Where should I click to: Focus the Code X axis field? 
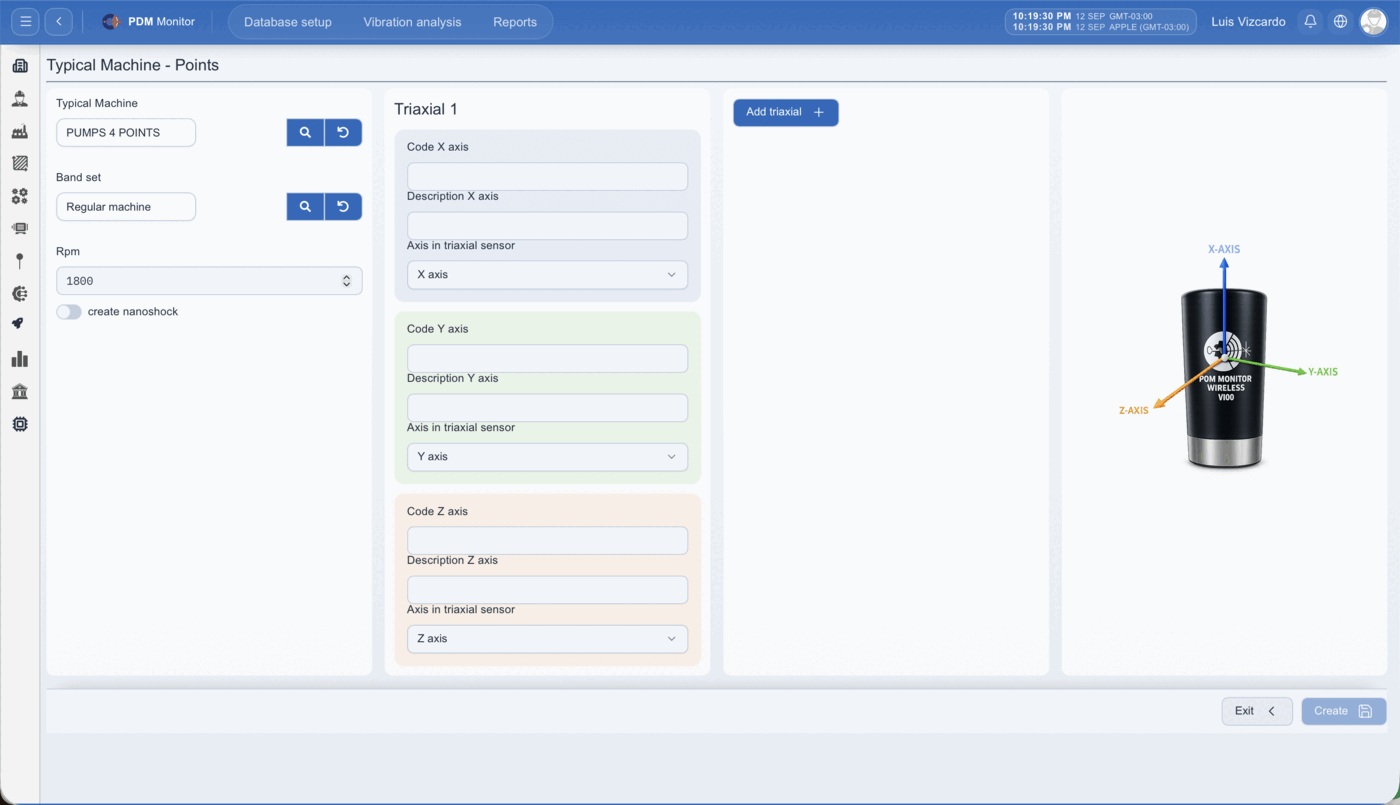tap(547, 177)
